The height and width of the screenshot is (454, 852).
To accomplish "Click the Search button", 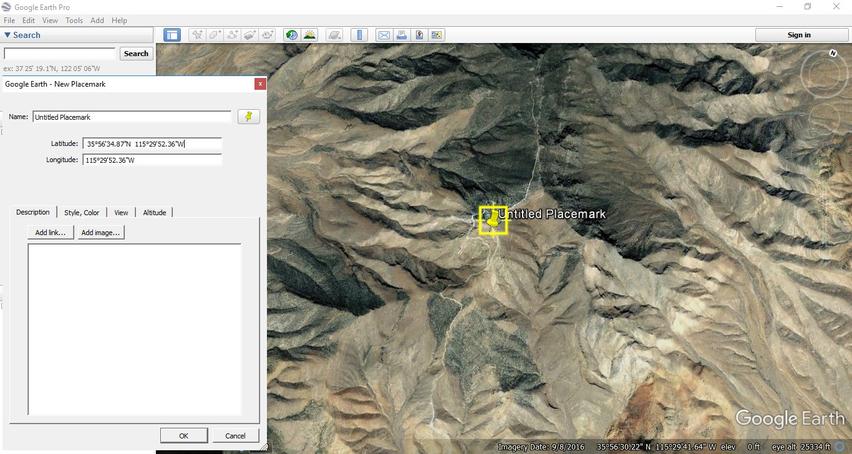I will [x=136, y=53].
